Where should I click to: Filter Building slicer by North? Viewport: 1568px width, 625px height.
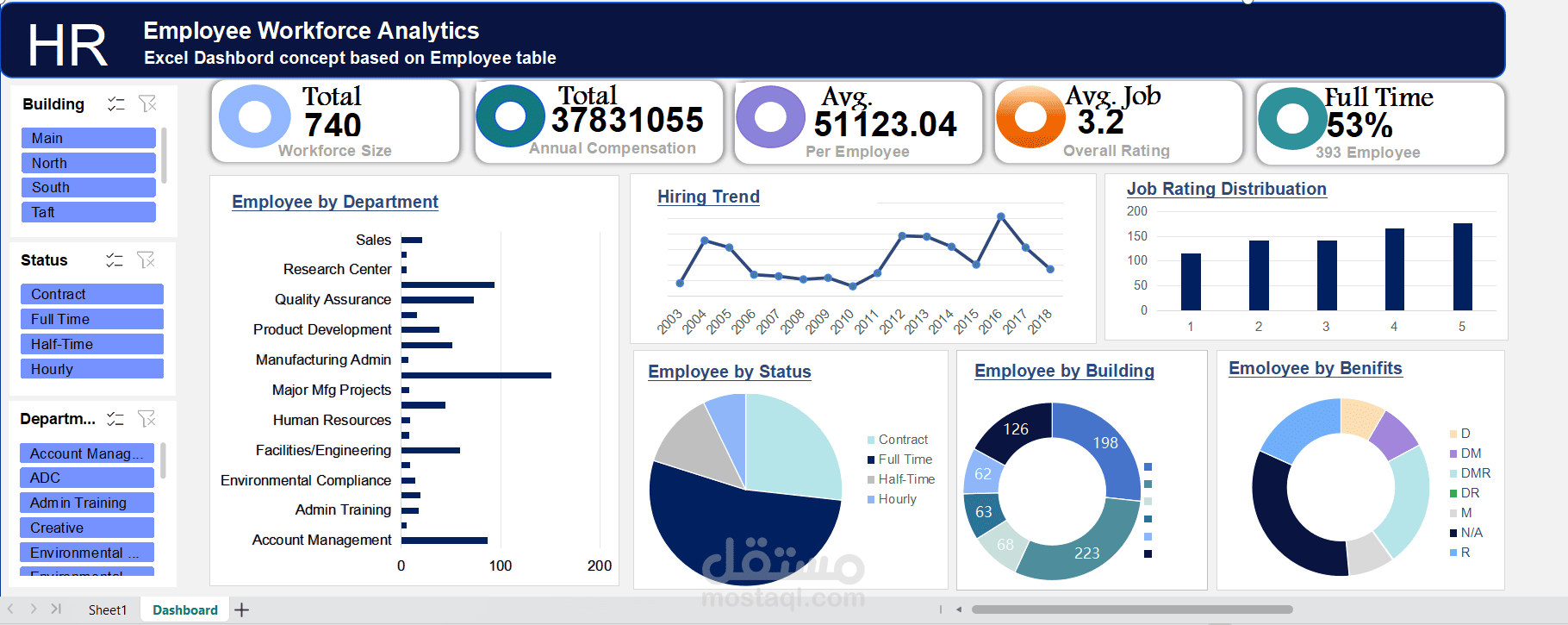(88, 163)
